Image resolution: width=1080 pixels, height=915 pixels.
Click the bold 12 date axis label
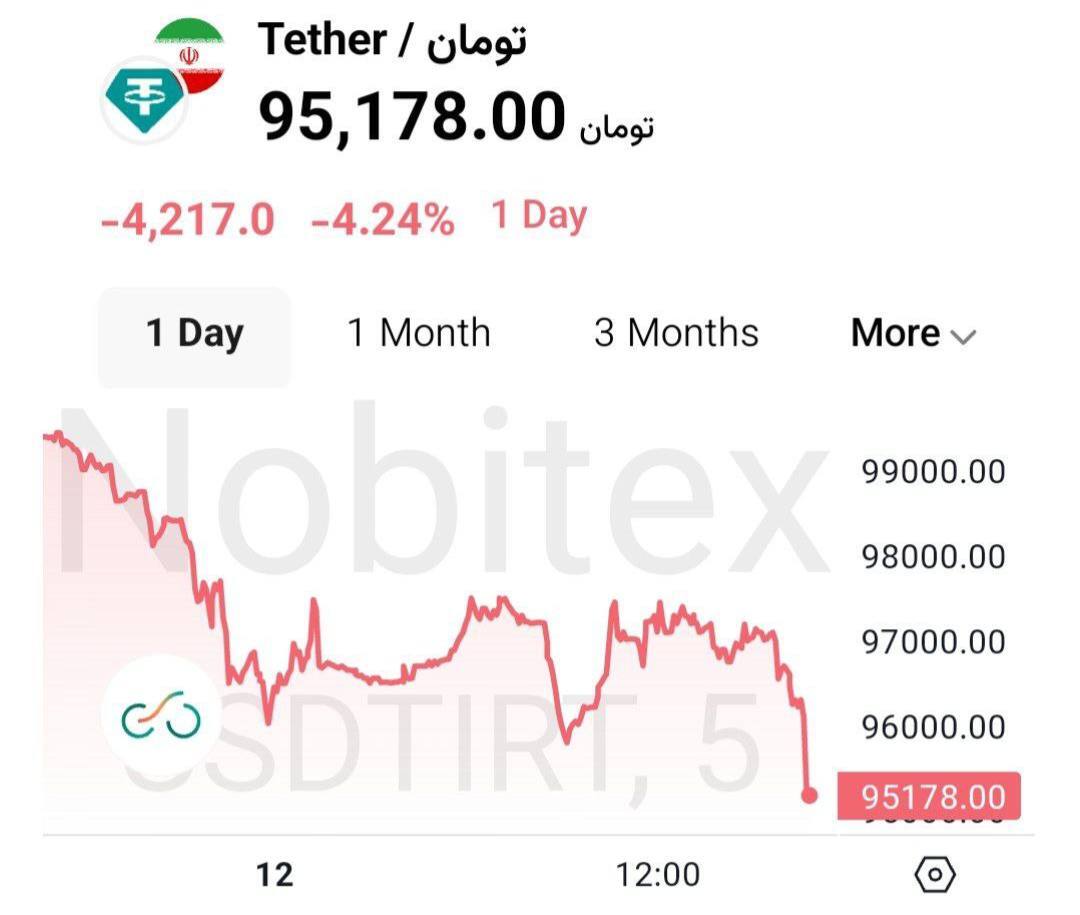(x=274, y=875)
